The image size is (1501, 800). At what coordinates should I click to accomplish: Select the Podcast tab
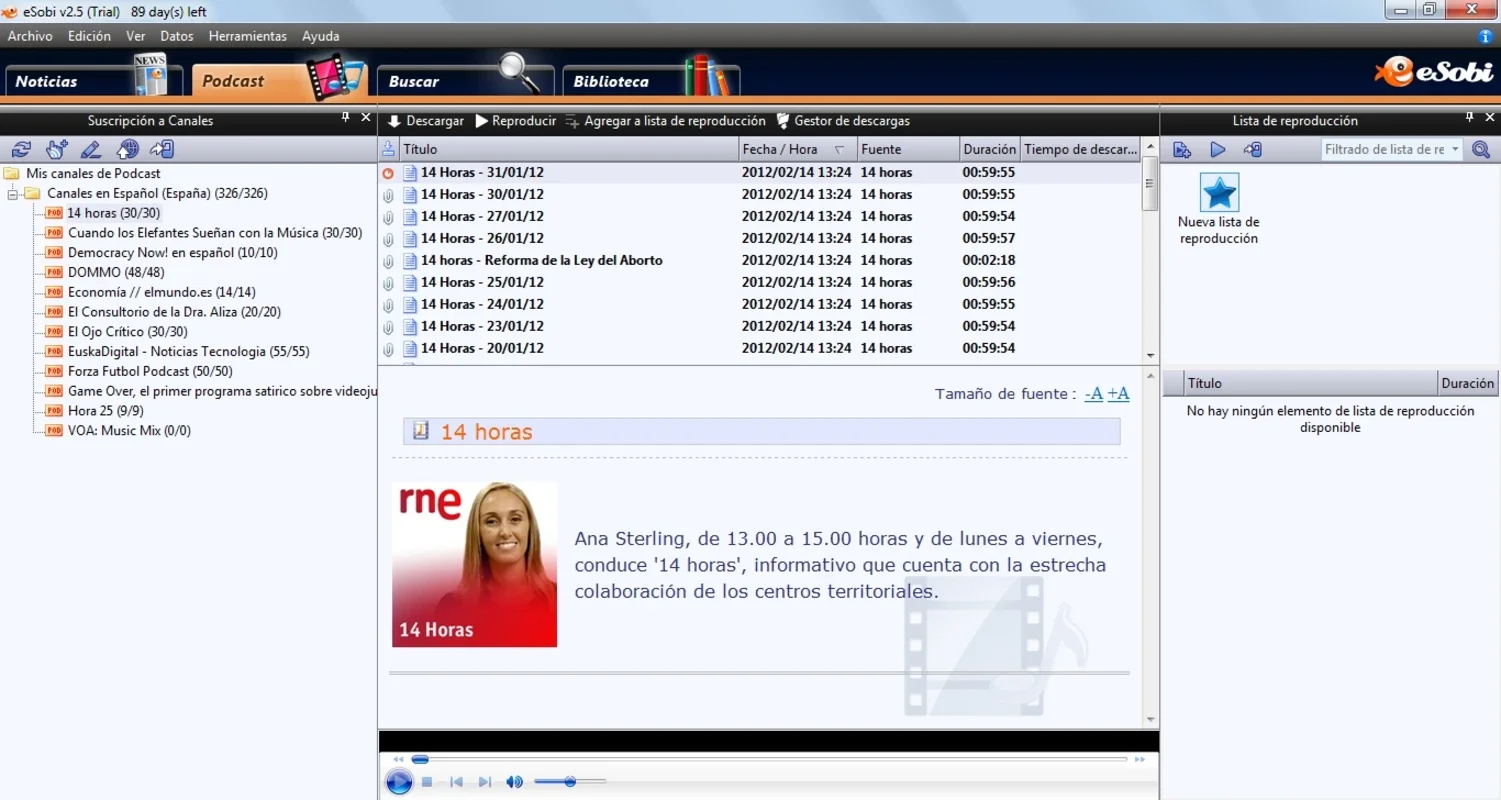tap(280, 80)
